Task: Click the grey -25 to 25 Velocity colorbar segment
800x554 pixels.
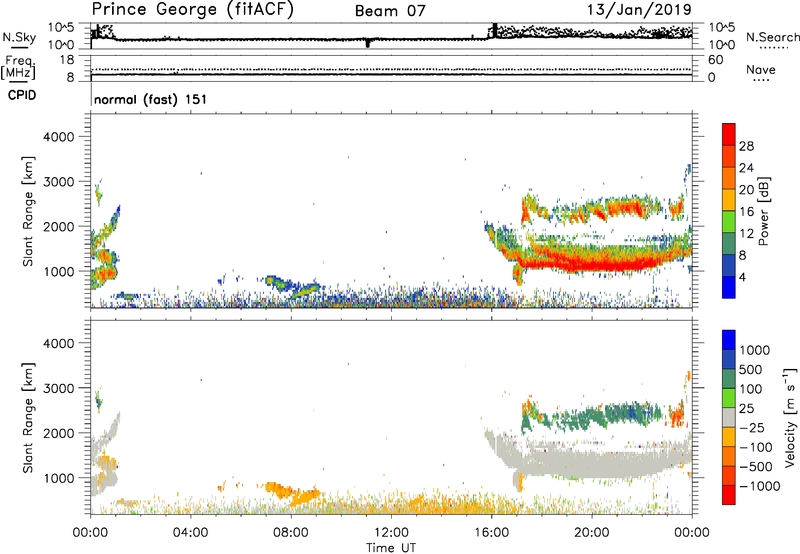Action: 729,418
